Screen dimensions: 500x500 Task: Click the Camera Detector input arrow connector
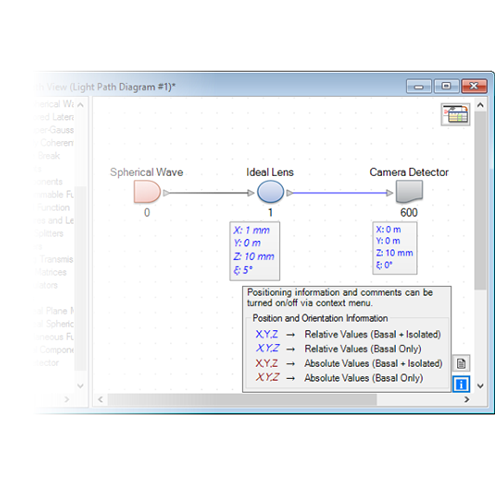389,193
